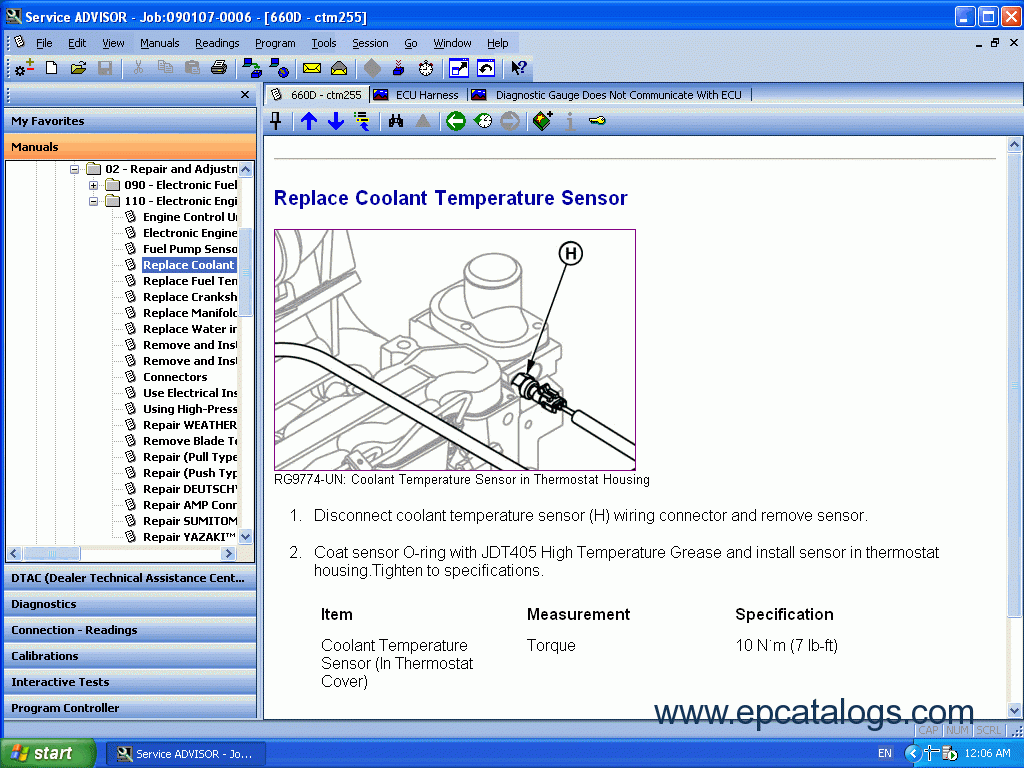The image size is (1024, 768).
Task: Click the yellow key icon
Action: (597, 121)
